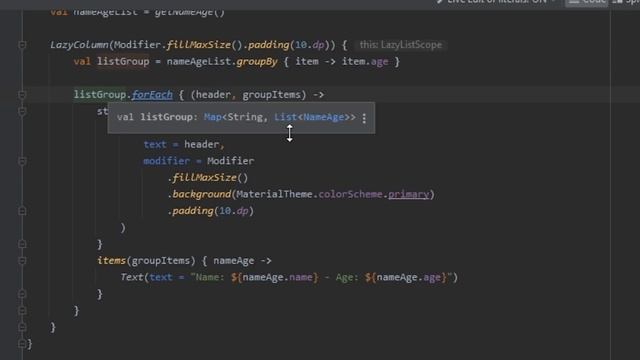Click nameAge.name template expression
Image resolution: width=640 pixels, height=360 pixels.
point(274,278)
